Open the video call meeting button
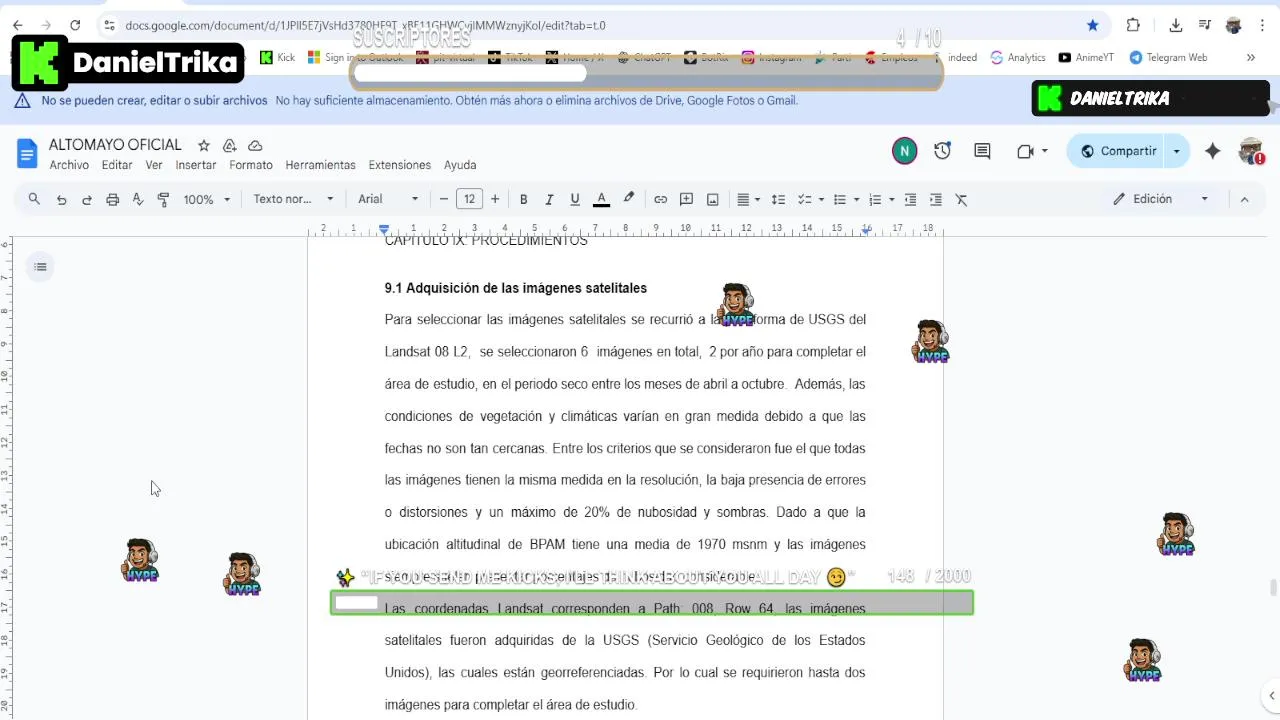The width and height of the screenshot is (1280, 720). pyautogui.click(x=1031, y=151)
